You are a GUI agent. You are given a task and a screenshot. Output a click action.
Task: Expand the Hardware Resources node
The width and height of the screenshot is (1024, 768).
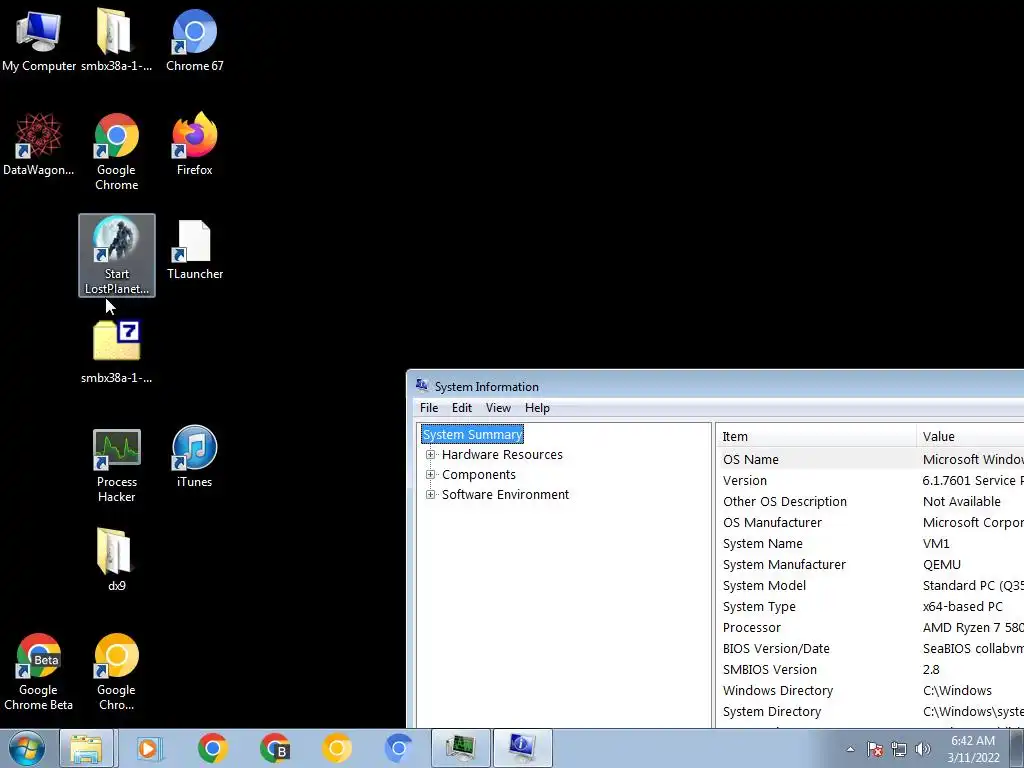[x=430, y=455]
